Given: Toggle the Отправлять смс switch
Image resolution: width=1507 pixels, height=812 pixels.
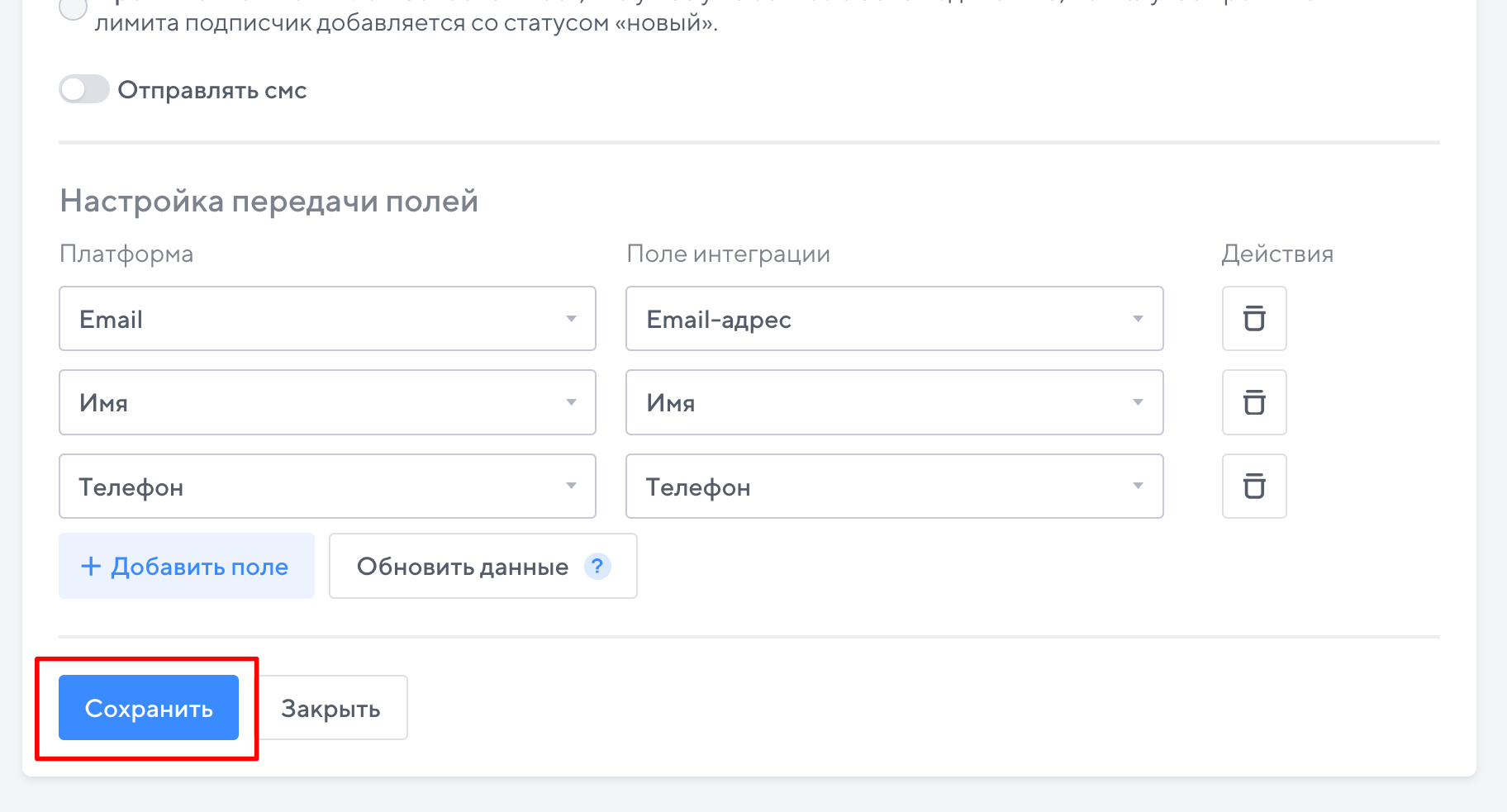Looking at the screenshot, I should (84, 89).
